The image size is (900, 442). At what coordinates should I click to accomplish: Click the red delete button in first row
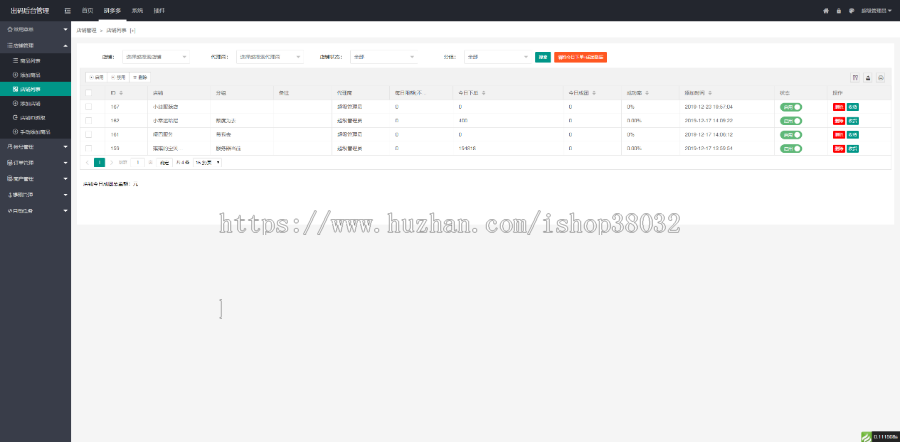click(x=838, y=106)
